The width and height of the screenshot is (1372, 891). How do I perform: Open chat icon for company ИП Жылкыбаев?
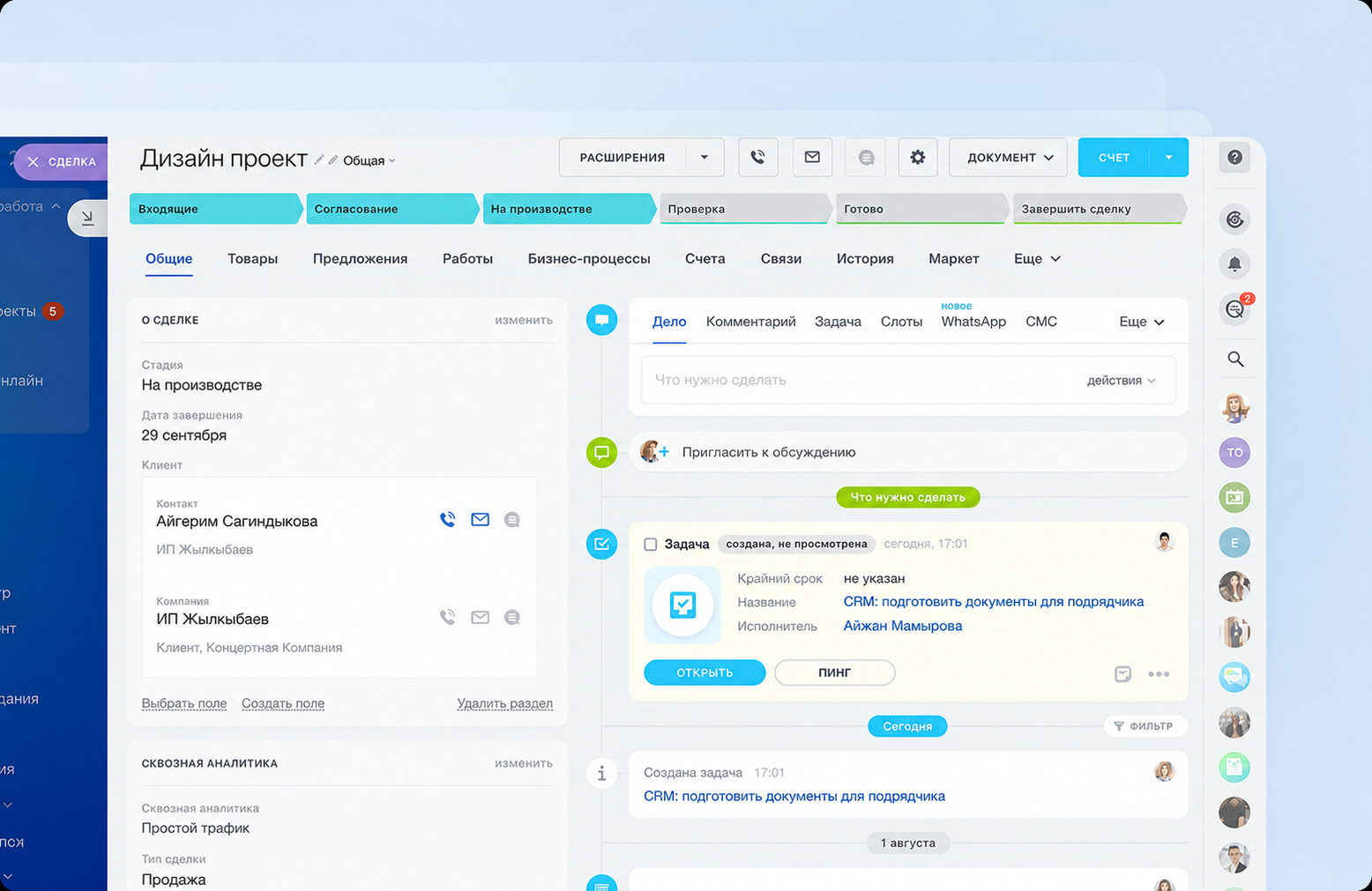(x=511, y=618)
